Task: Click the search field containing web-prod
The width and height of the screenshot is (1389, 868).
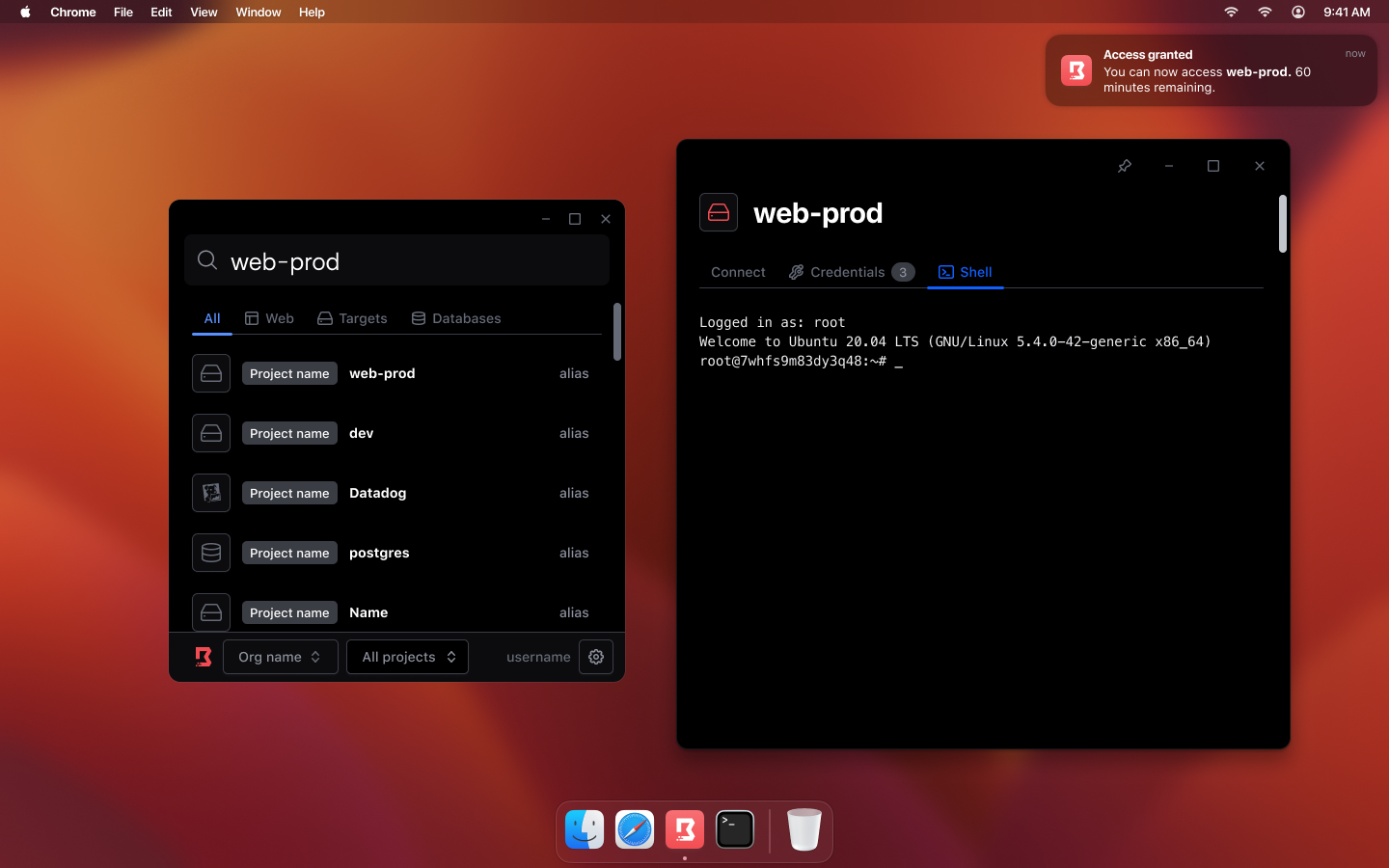Action: [396, 260]
